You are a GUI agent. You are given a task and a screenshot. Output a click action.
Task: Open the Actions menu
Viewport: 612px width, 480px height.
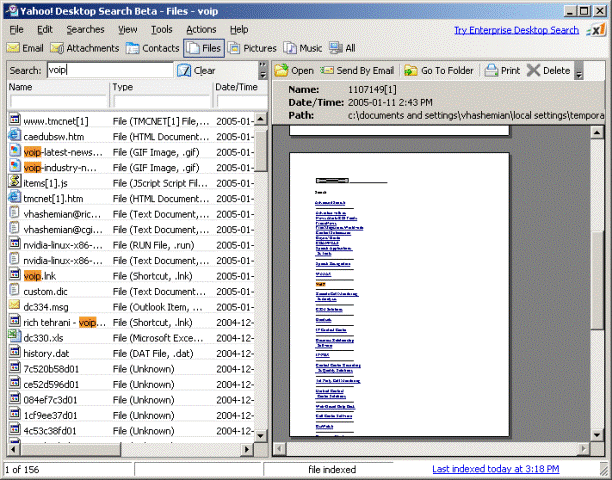tap(201, 30)
